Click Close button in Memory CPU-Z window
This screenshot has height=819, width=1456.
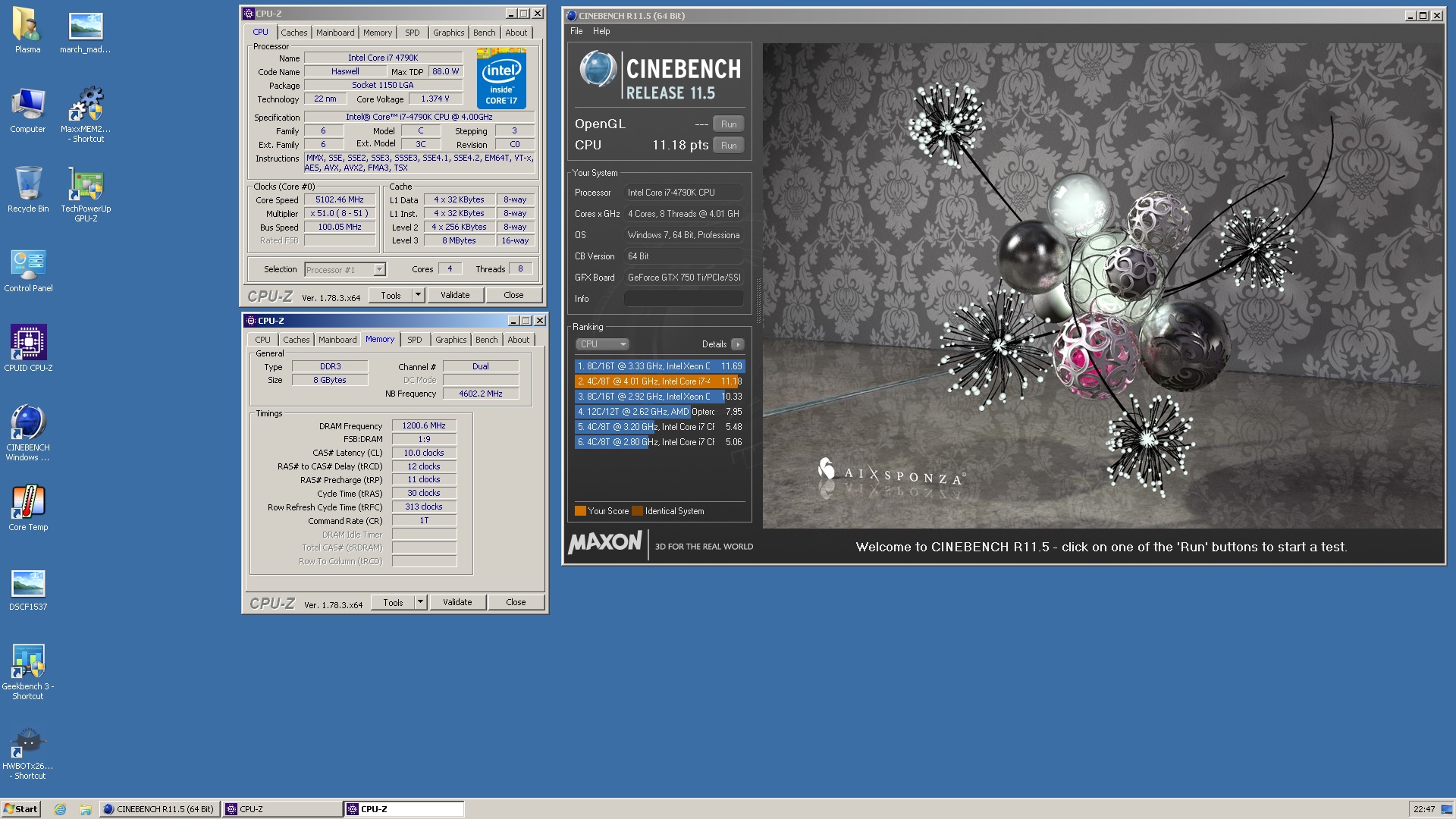(516, 602)
